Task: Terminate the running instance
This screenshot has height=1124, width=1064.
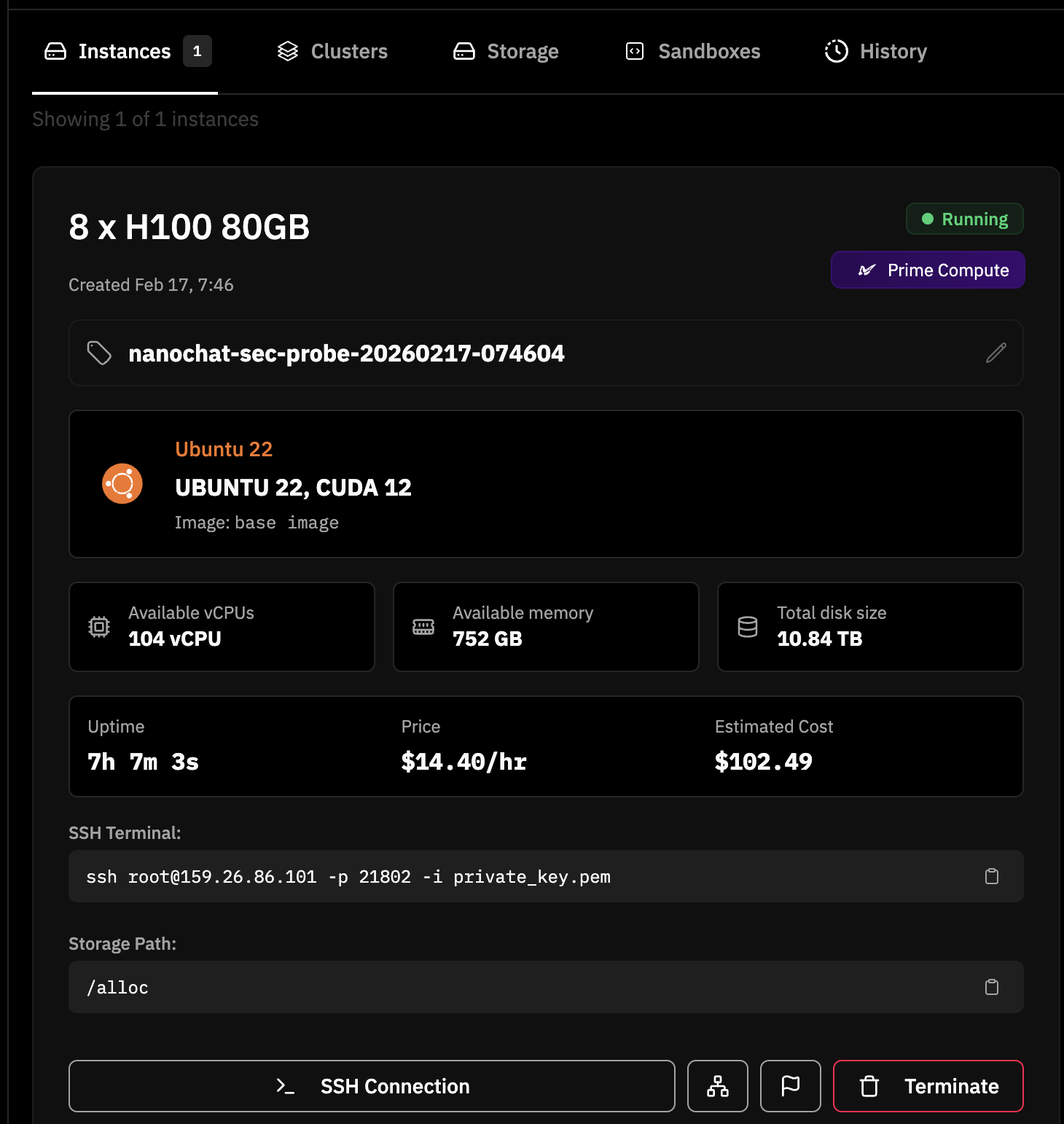Action: pos(928,1086)
